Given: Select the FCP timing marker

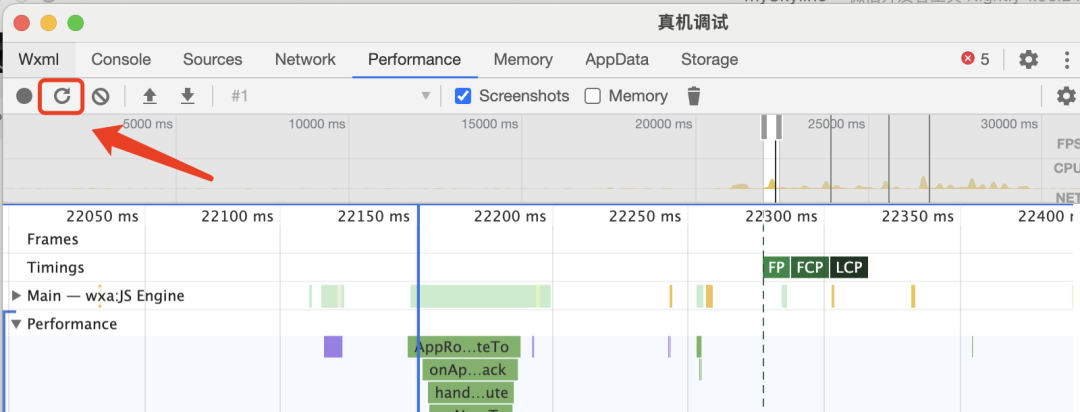Looking at the screenshot, I should coord(809,267).
